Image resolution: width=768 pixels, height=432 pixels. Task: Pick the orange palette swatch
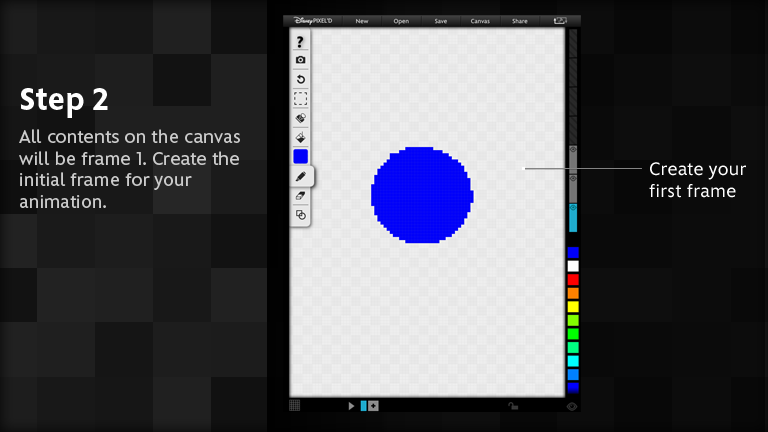point(573,293)
